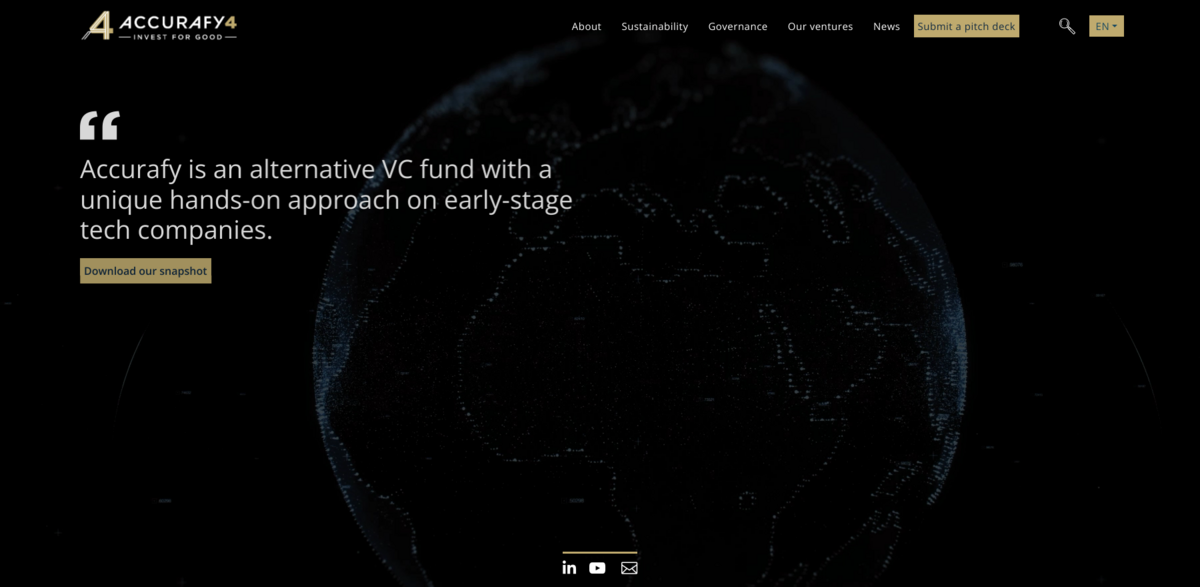This screenshot has width=1200, height=587.
Task: Click the large quotation mark icon
Action: coord(99,125)
